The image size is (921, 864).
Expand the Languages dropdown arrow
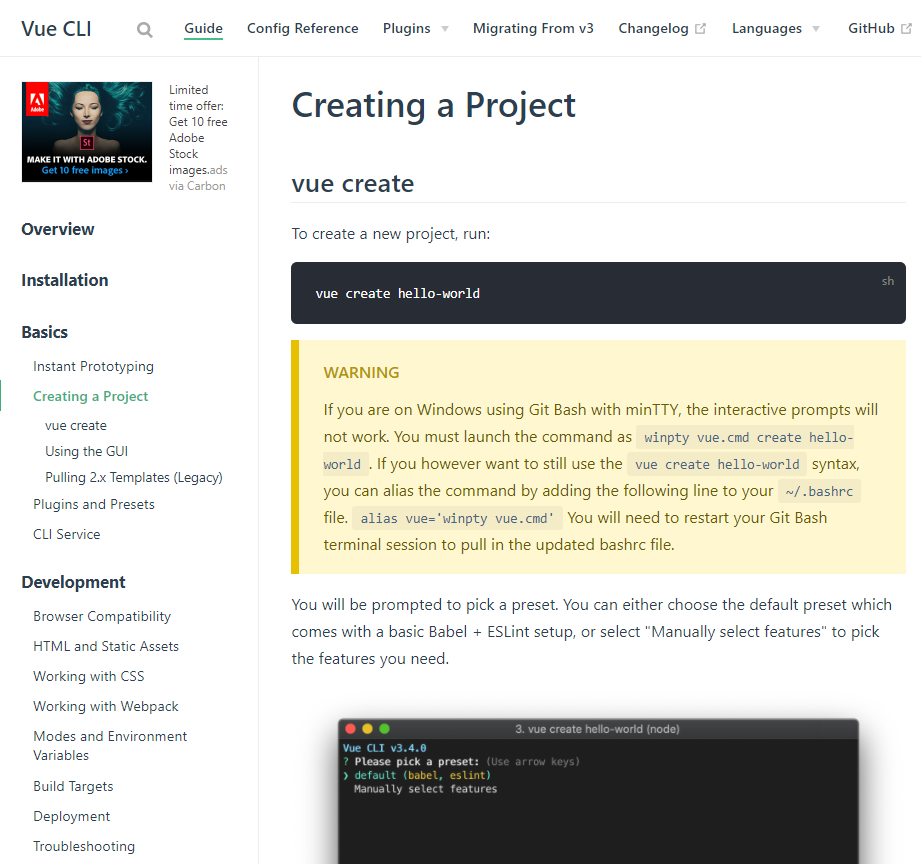pyautogui.click(x=816, y=29)
